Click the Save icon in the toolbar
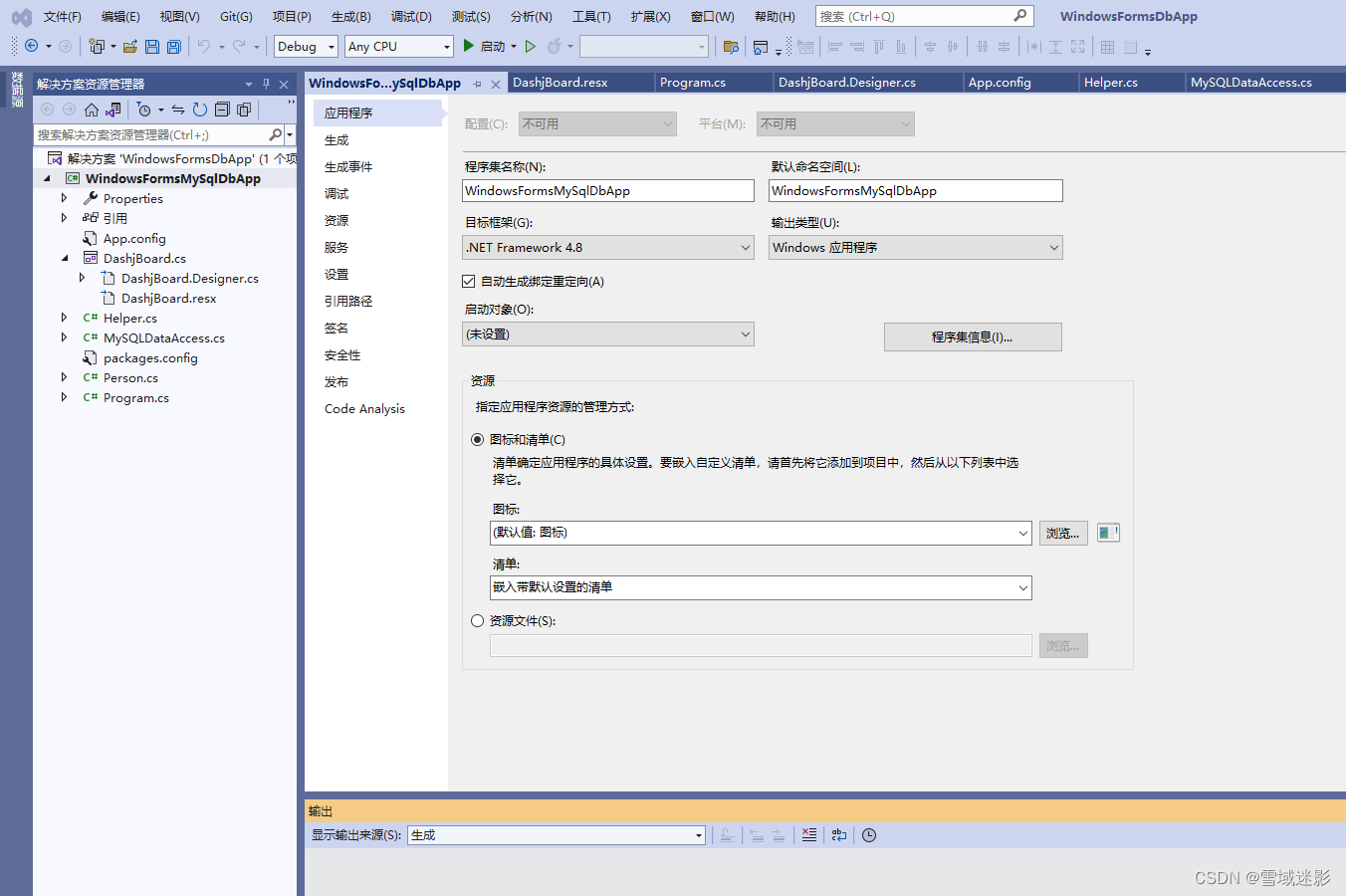This screenshot has height=896, width=1346. (152, 46)
